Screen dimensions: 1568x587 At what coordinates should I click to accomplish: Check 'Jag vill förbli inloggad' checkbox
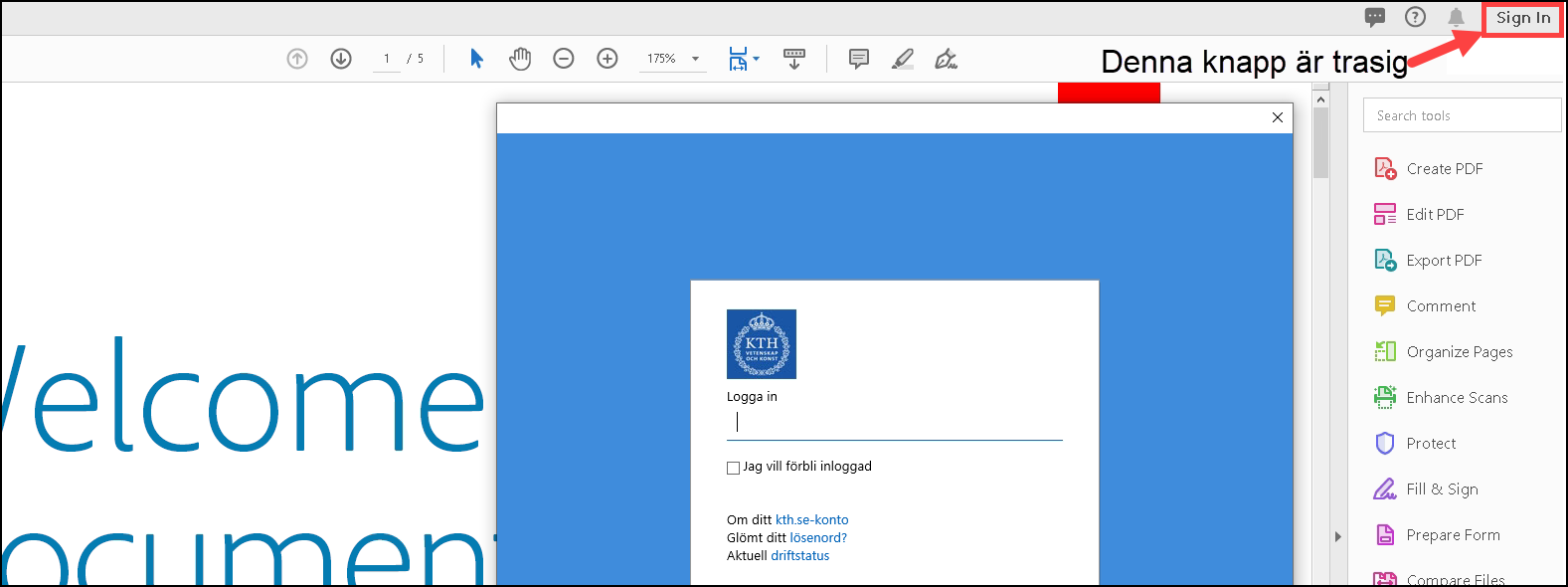click(734, 468)
